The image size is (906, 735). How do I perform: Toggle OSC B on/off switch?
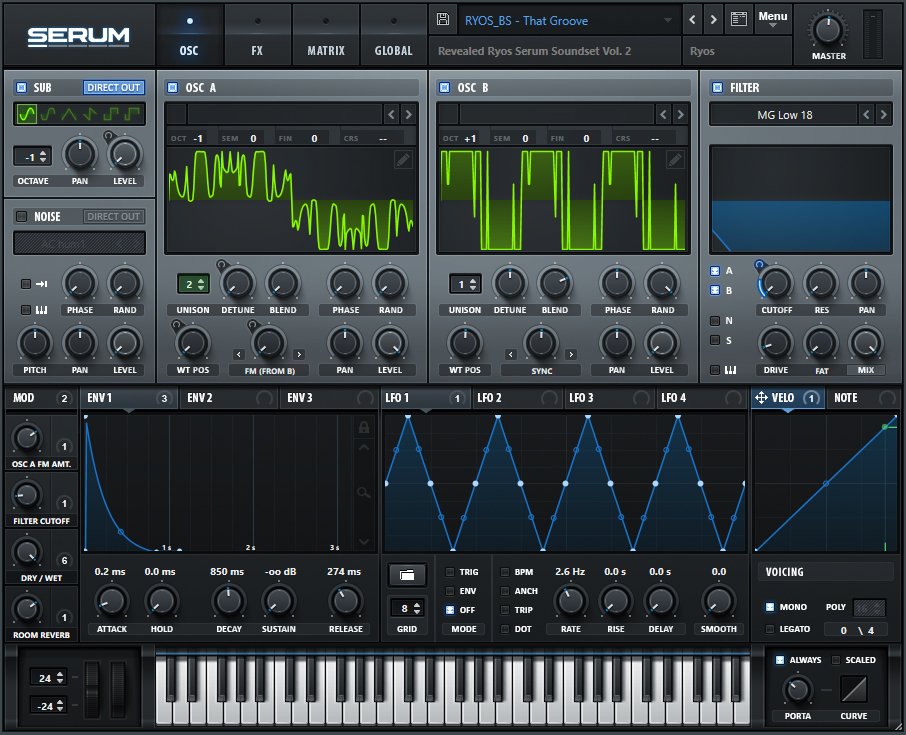pos(444,87)
